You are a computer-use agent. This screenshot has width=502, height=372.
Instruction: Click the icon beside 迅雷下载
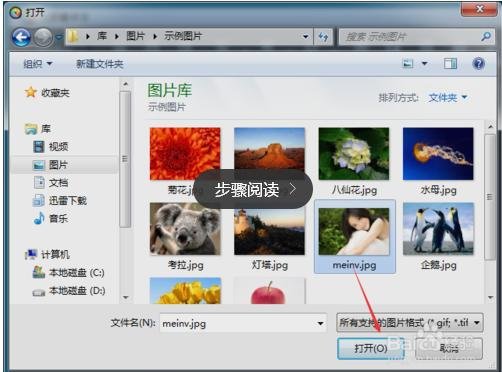(39, 200)
